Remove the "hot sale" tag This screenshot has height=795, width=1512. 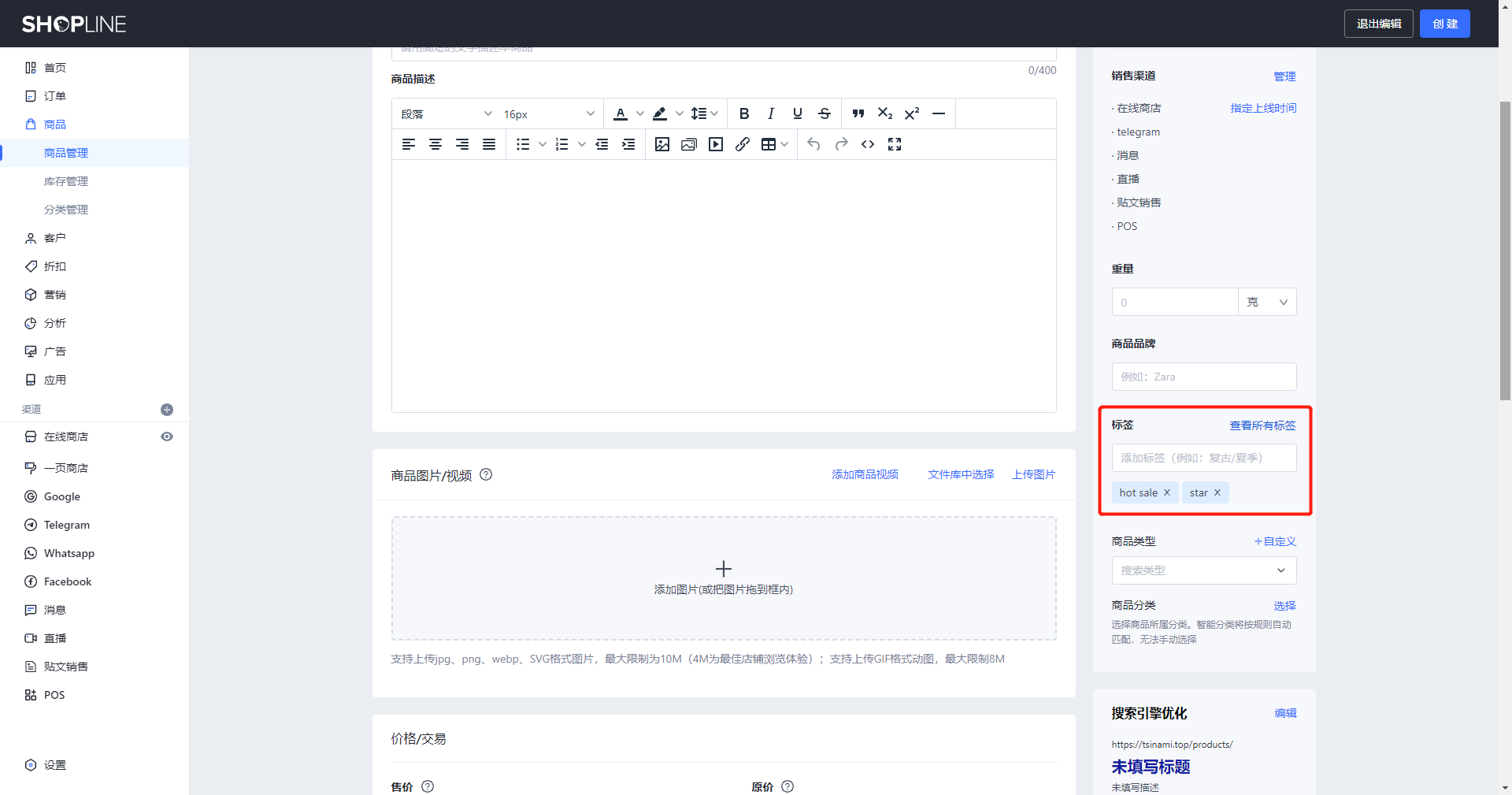pyautogui.click(x=1167, y=492)
